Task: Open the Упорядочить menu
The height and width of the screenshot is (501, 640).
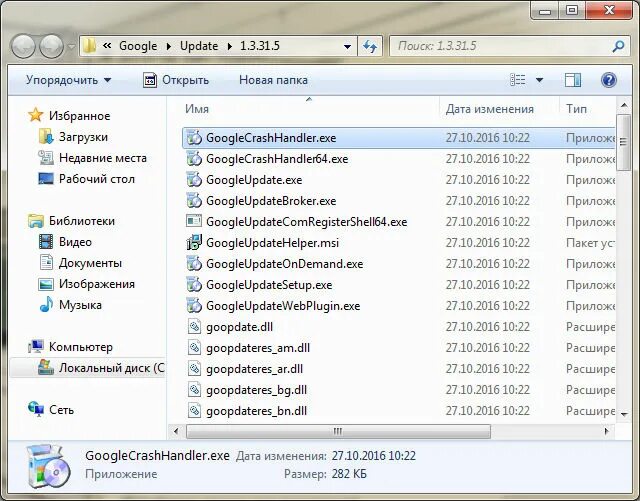Action: point(68,80)
